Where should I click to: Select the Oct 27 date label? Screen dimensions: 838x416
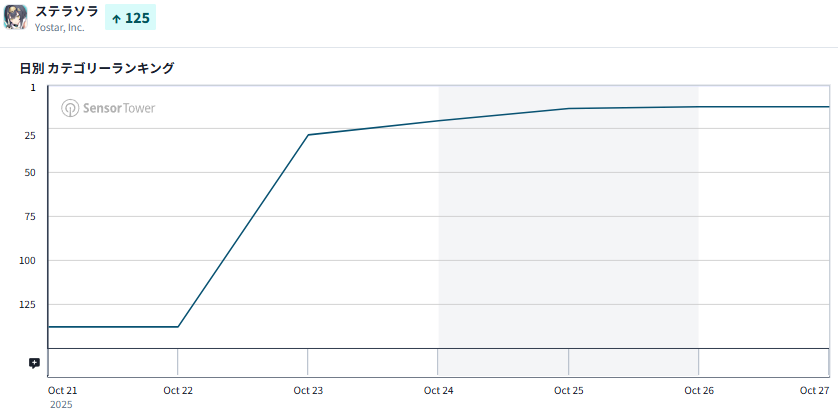point(816,390)
